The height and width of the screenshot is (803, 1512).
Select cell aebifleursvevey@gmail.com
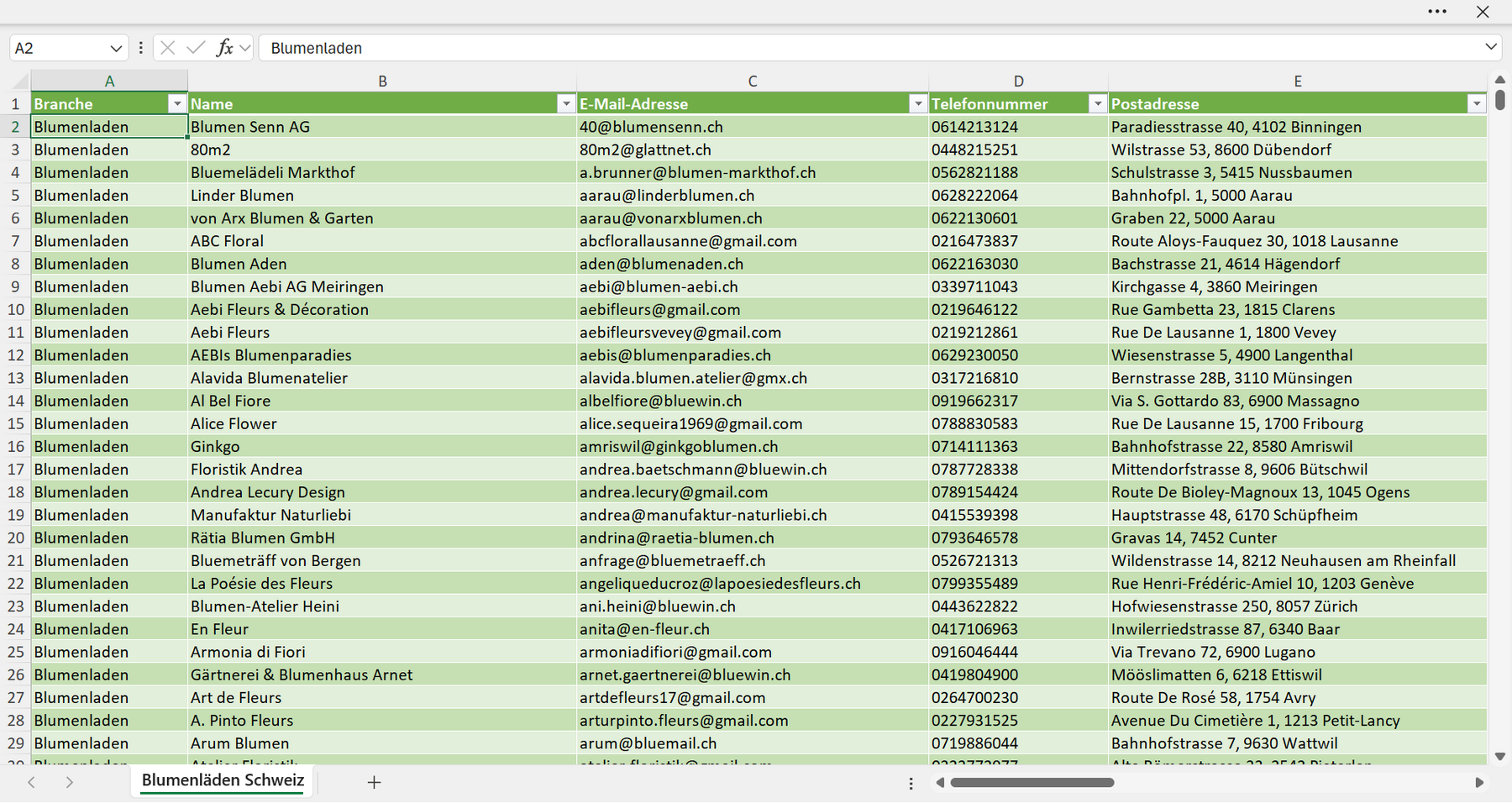753,332
